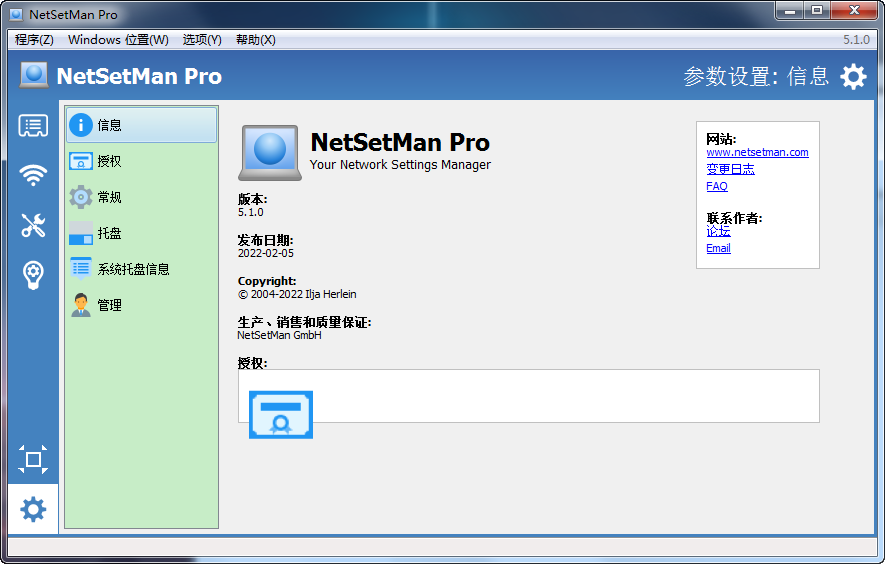Click the license certificate icon beside 授权 in the left settings list

click(81, 161)
